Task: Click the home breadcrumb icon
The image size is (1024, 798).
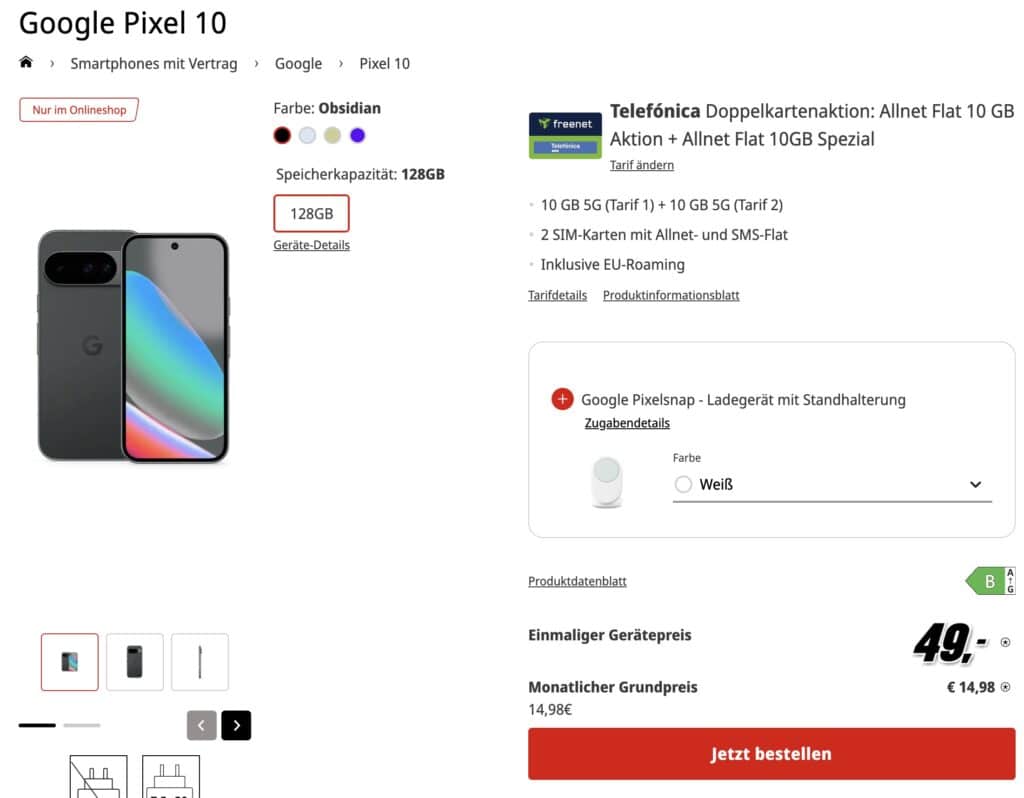Action: pyautogui.click(x=26, y=63)
